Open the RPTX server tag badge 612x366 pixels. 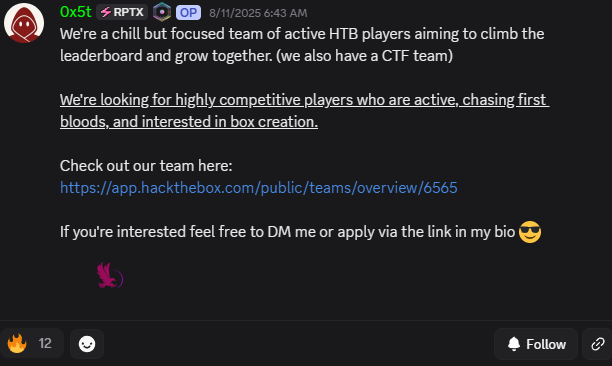pyautogui.click(x=122, y=12)
